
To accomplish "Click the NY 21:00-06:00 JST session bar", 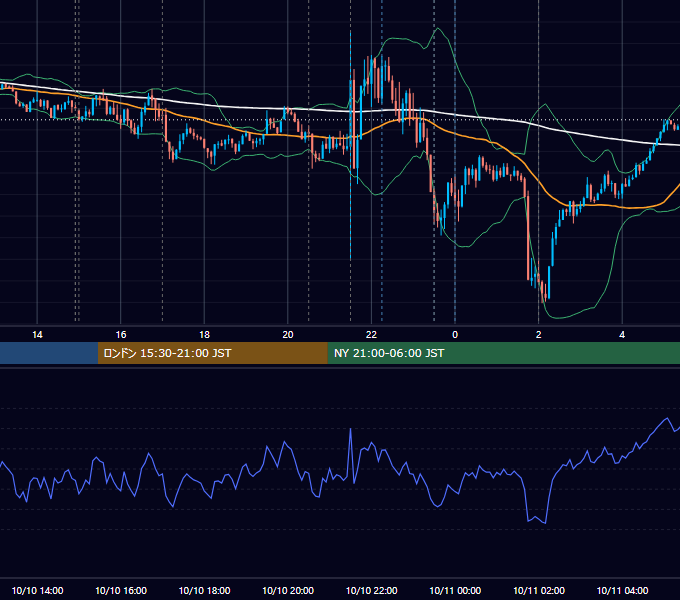I will click(503, 353).
